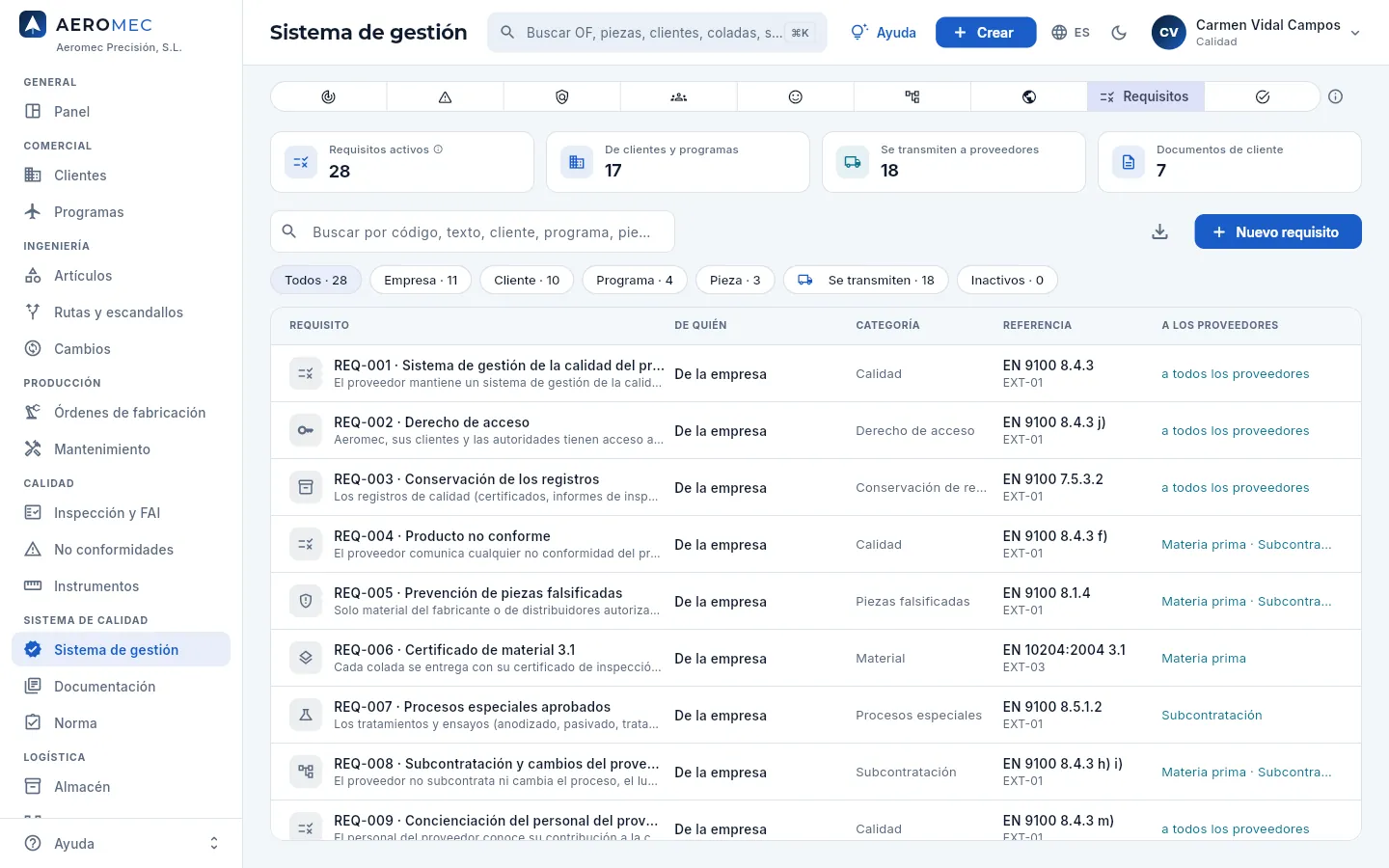Switch to the people group tab
This screenshot has height=868, width=1389.
[679, 96]
